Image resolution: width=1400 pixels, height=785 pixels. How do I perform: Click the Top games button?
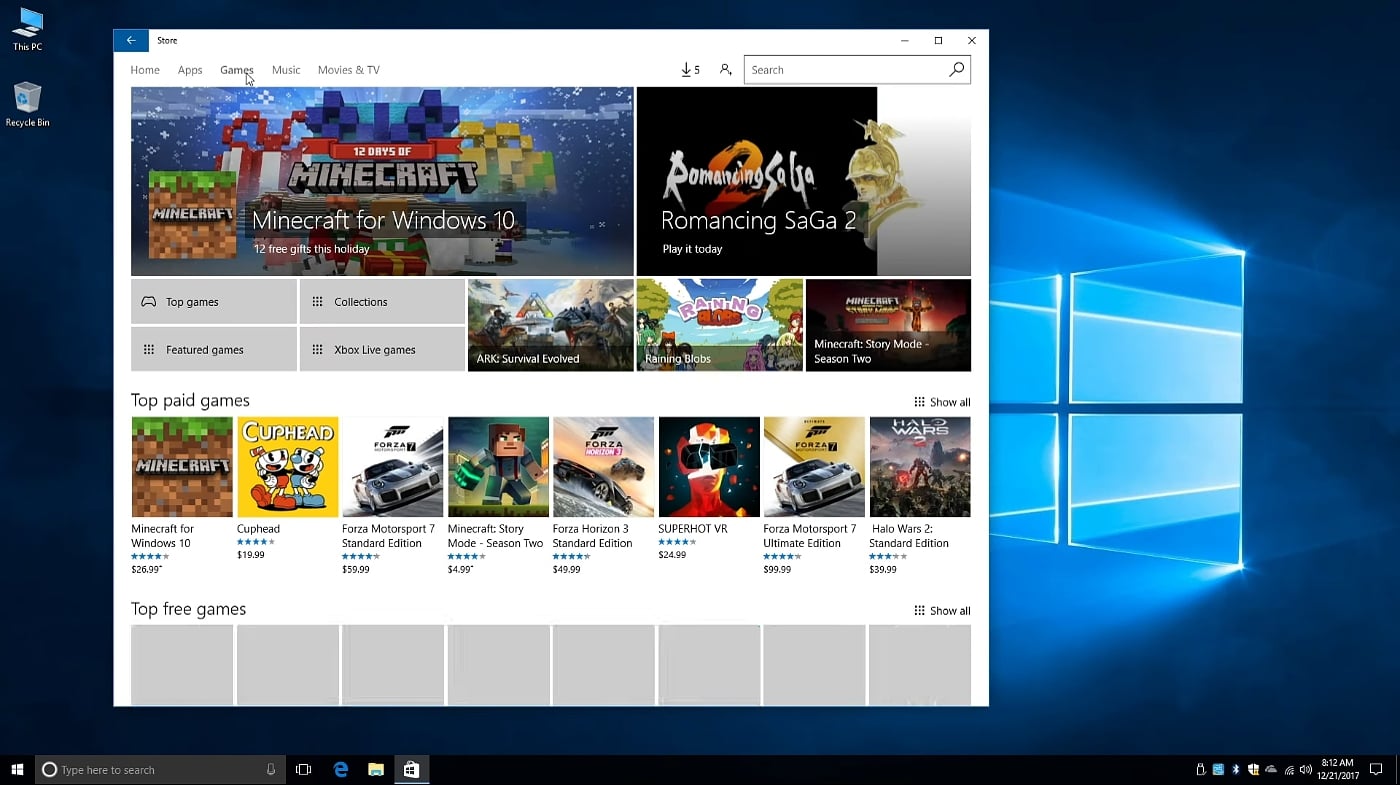pyautogui.click(x=213, y=302)
